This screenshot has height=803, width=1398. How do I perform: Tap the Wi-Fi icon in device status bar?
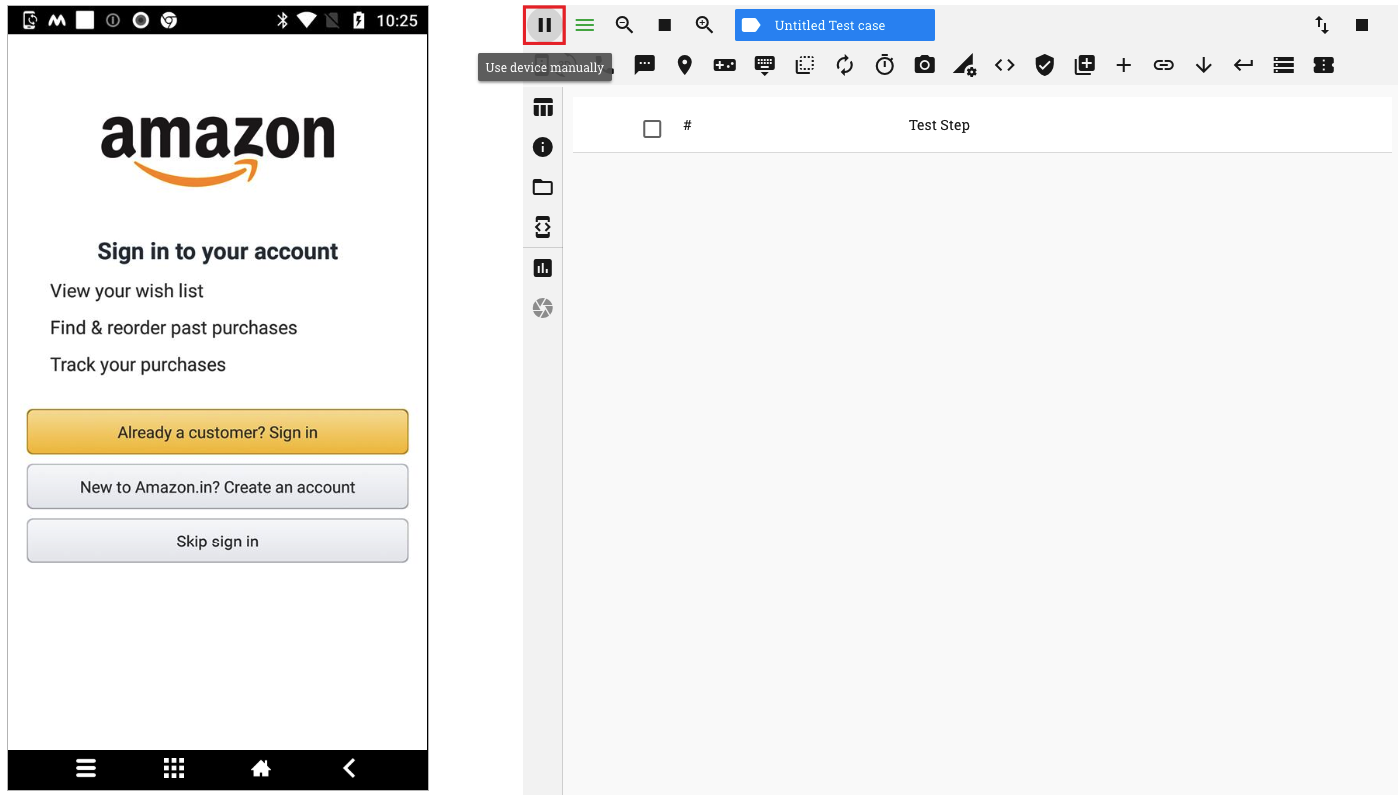307,20
